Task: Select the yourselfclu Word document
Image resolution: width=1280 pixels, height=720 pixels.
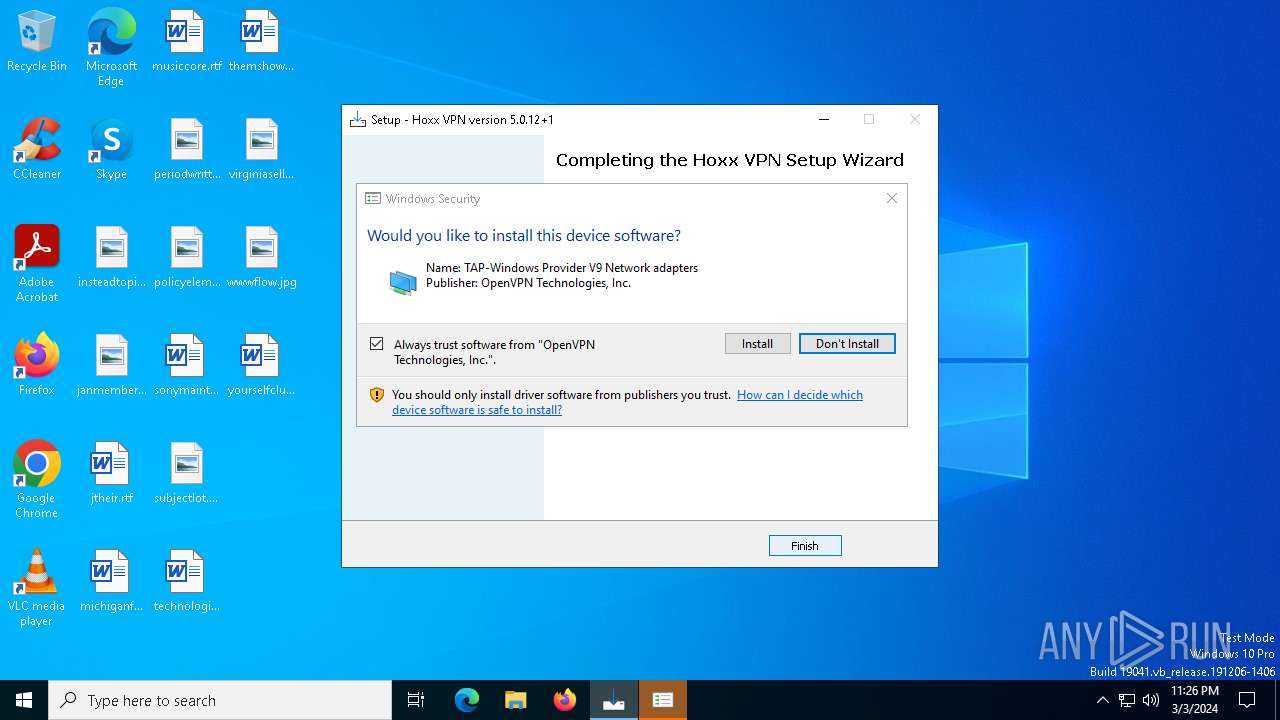Action: click(261, 366)
